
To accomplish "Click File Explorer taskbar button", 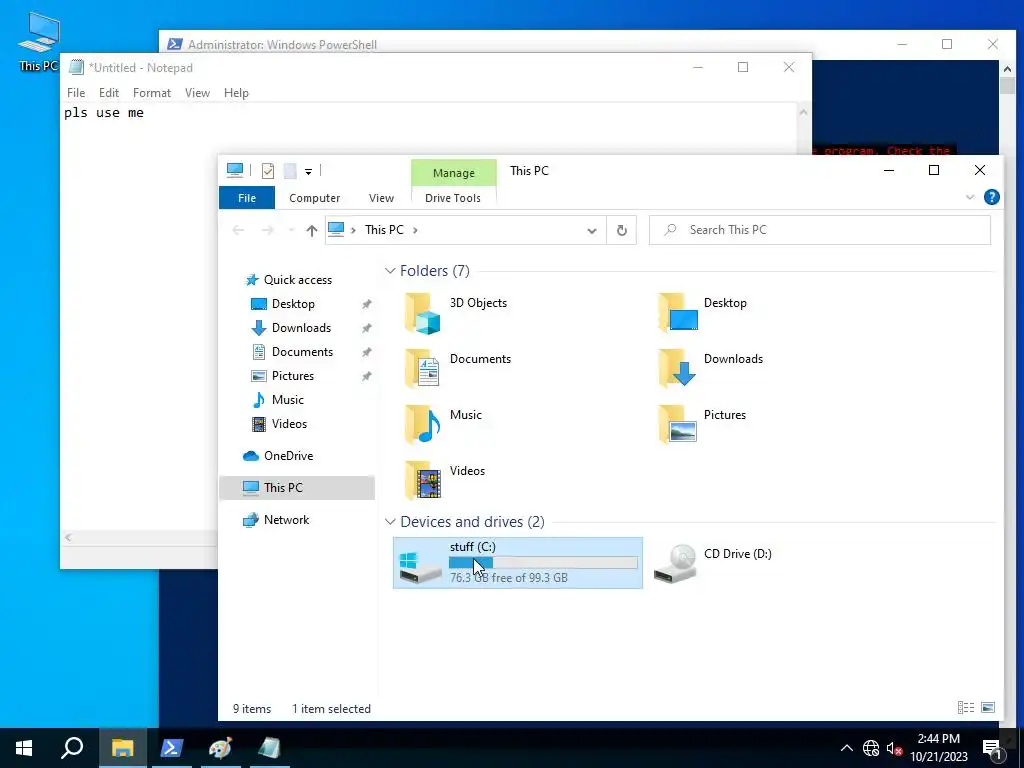I will coord(122,748).
